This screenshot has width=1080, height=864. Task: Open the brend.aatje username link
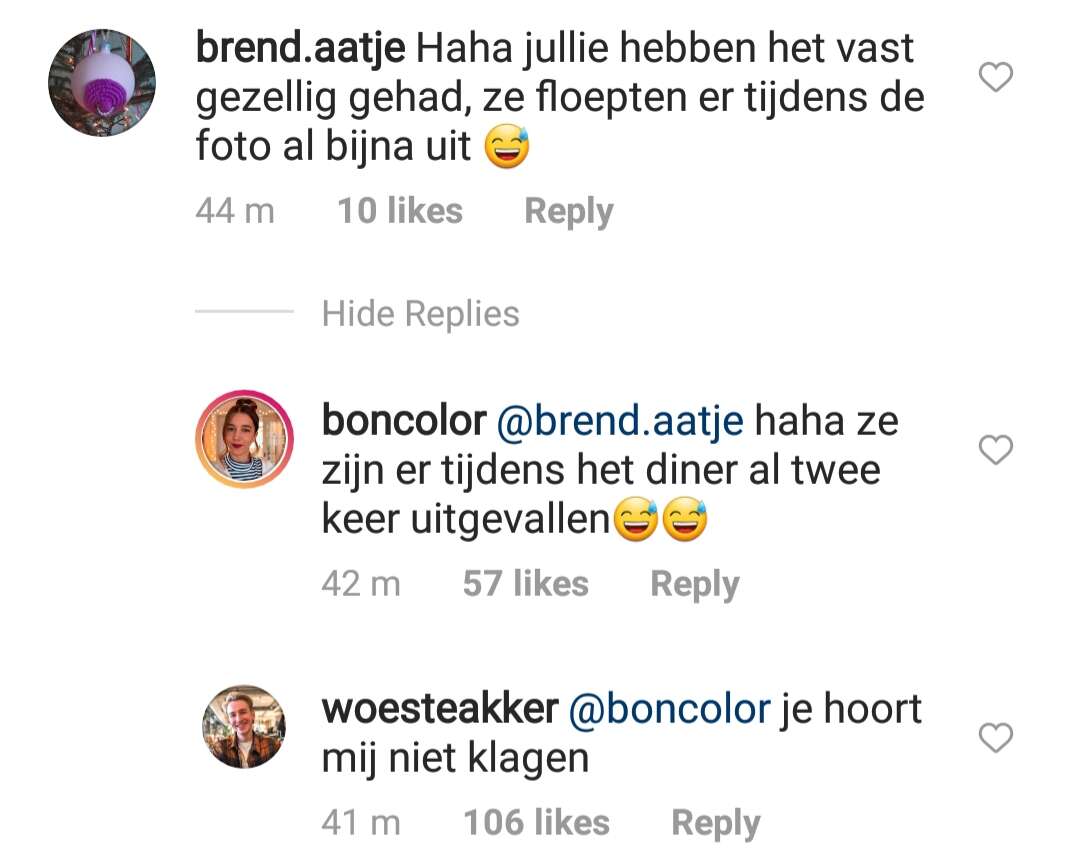(x=300, y=48)
